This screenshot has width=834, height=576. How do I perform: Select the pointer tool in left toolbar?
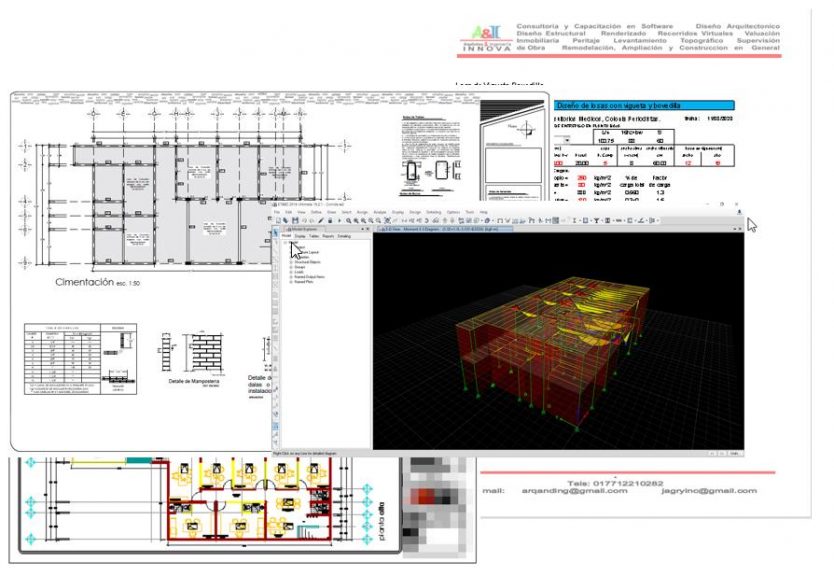[x=277, y=234]
